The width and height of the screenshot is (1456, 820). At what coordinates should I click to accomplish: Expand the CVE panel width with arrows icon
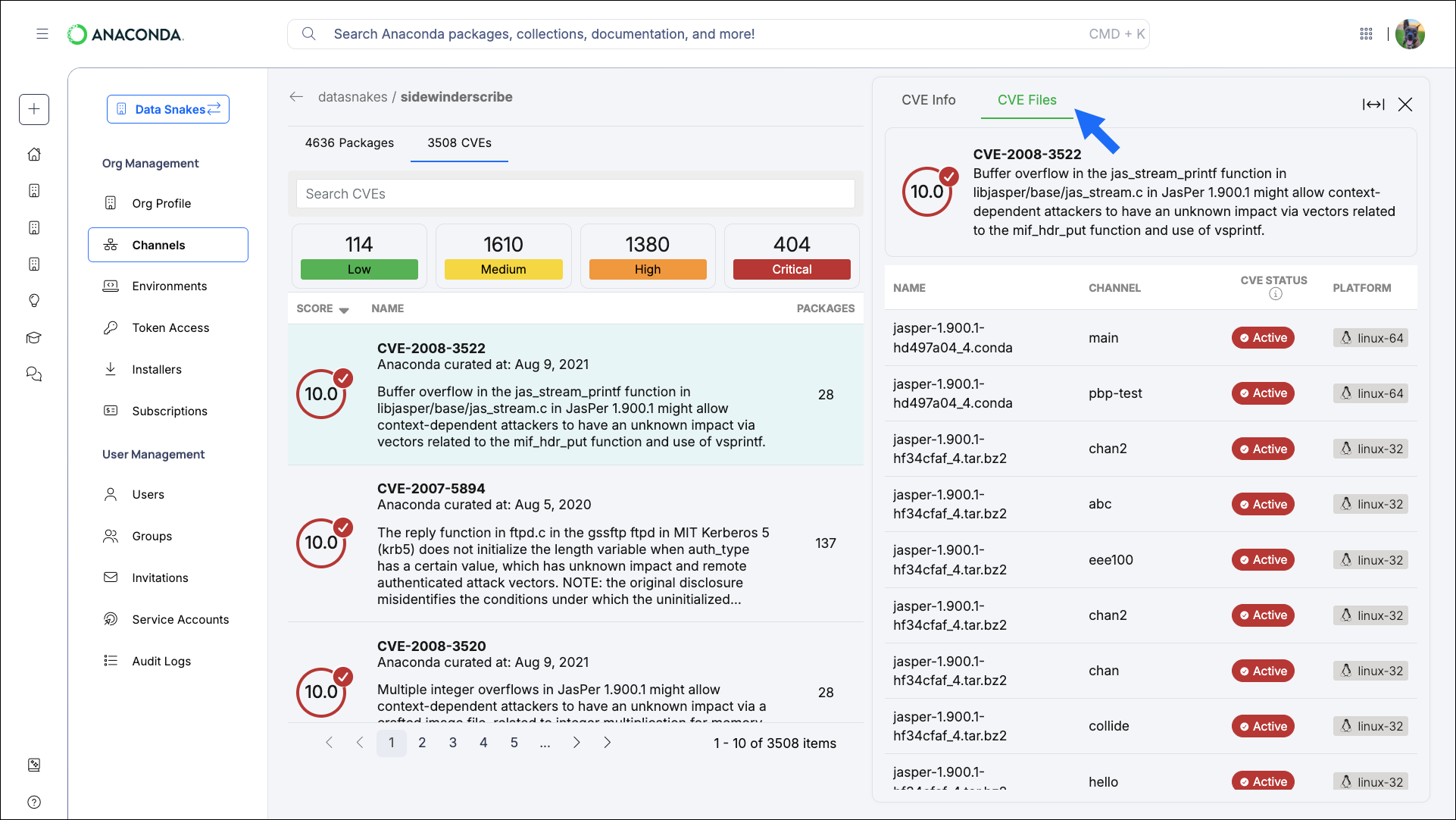[1373, 105]
